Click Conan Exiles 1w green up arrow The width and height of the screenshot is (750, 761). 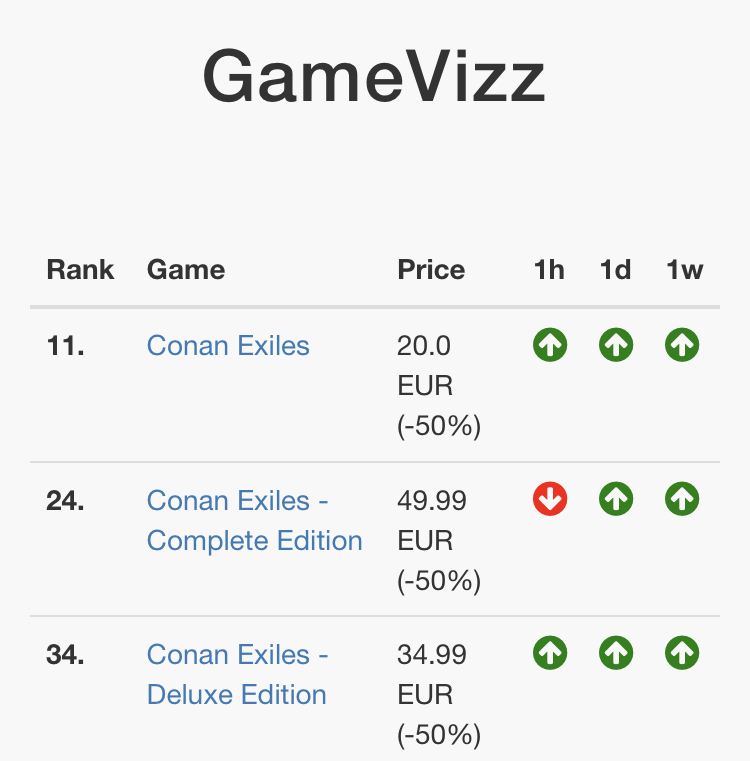682,346
